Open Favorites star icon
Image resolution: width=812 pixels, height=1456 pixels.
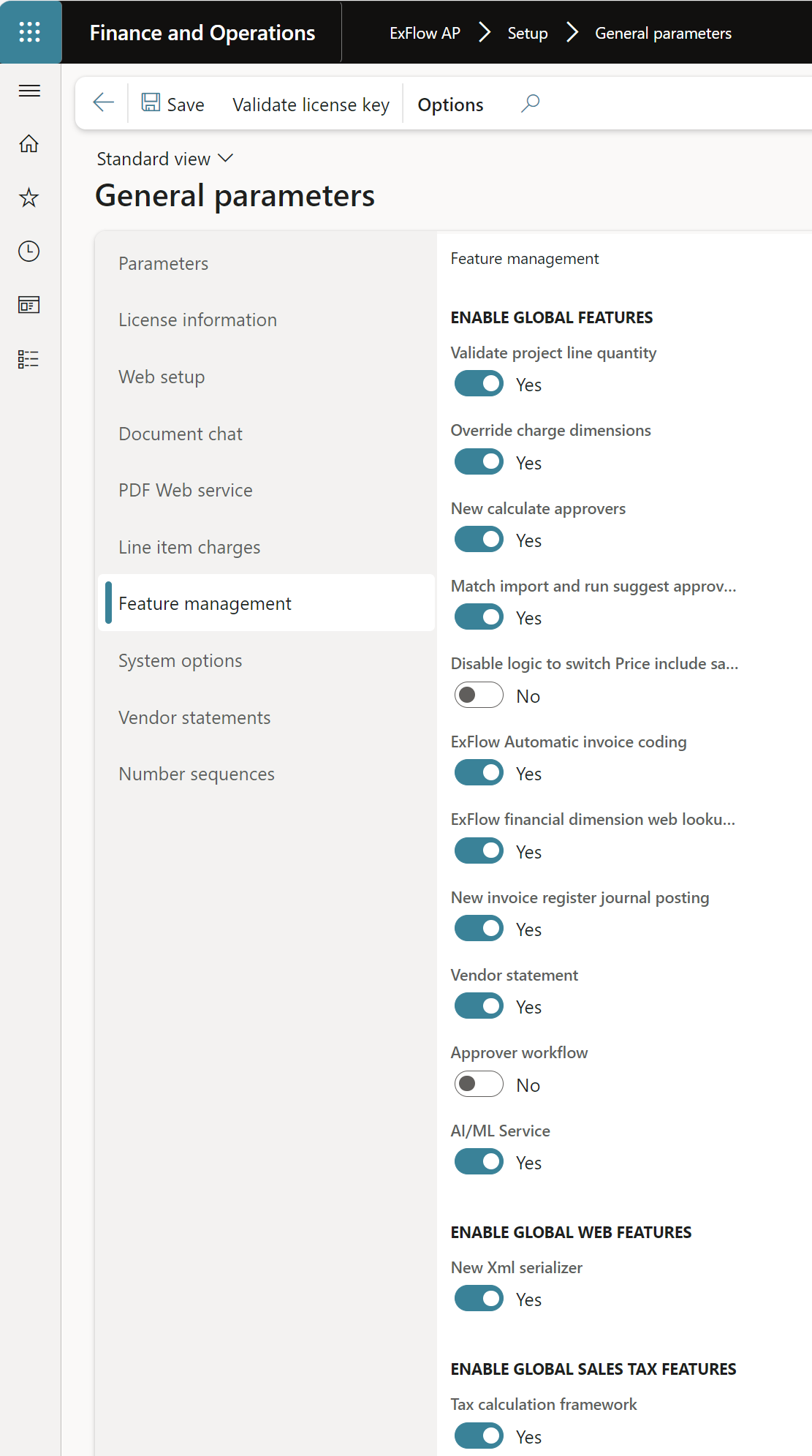(x=29, y=197)
